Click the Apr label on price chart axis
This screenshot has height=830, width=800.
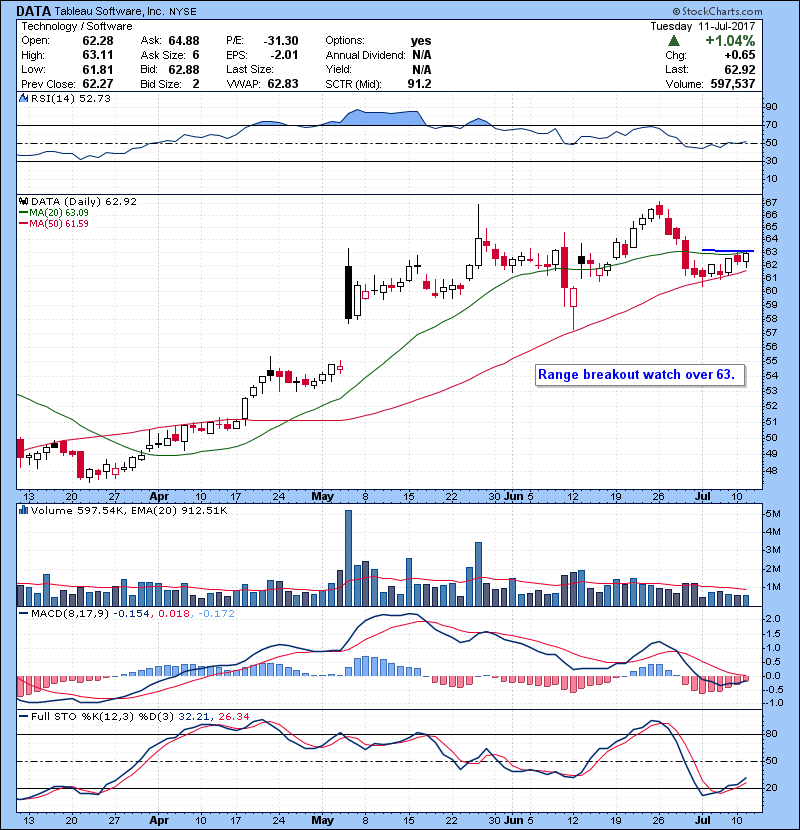[159, 497]
